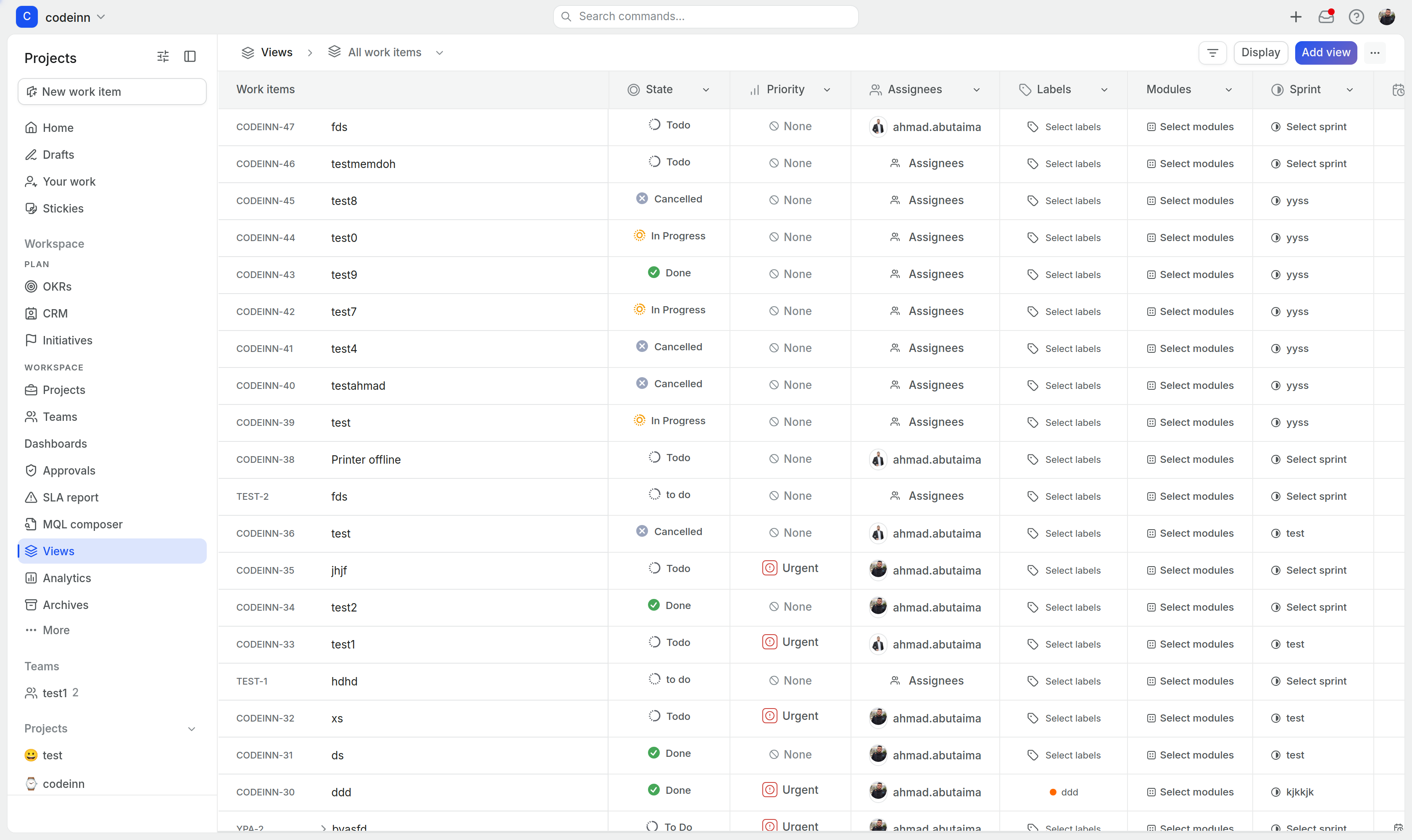Viewport: 1412px width, 840px height.
Task: Click the None priority icon for test7
Action: 774,311
